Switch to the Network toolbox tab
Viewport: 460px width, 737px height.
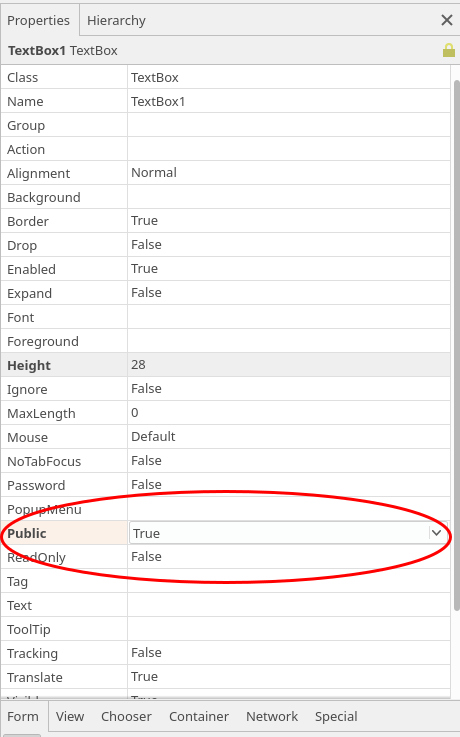tap(272, 716)
